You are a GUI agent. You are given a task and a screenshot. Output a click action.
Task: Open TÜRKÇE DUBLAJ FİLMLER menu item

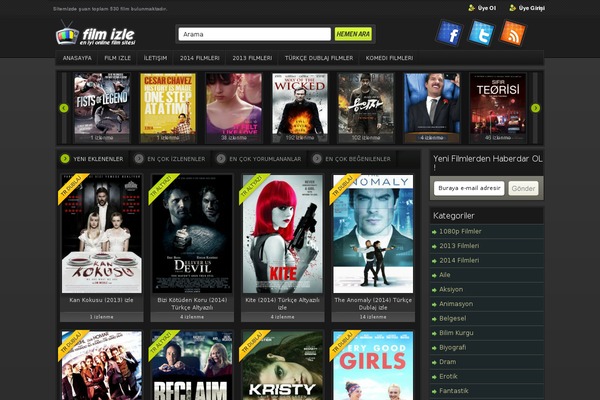point(319,58)
